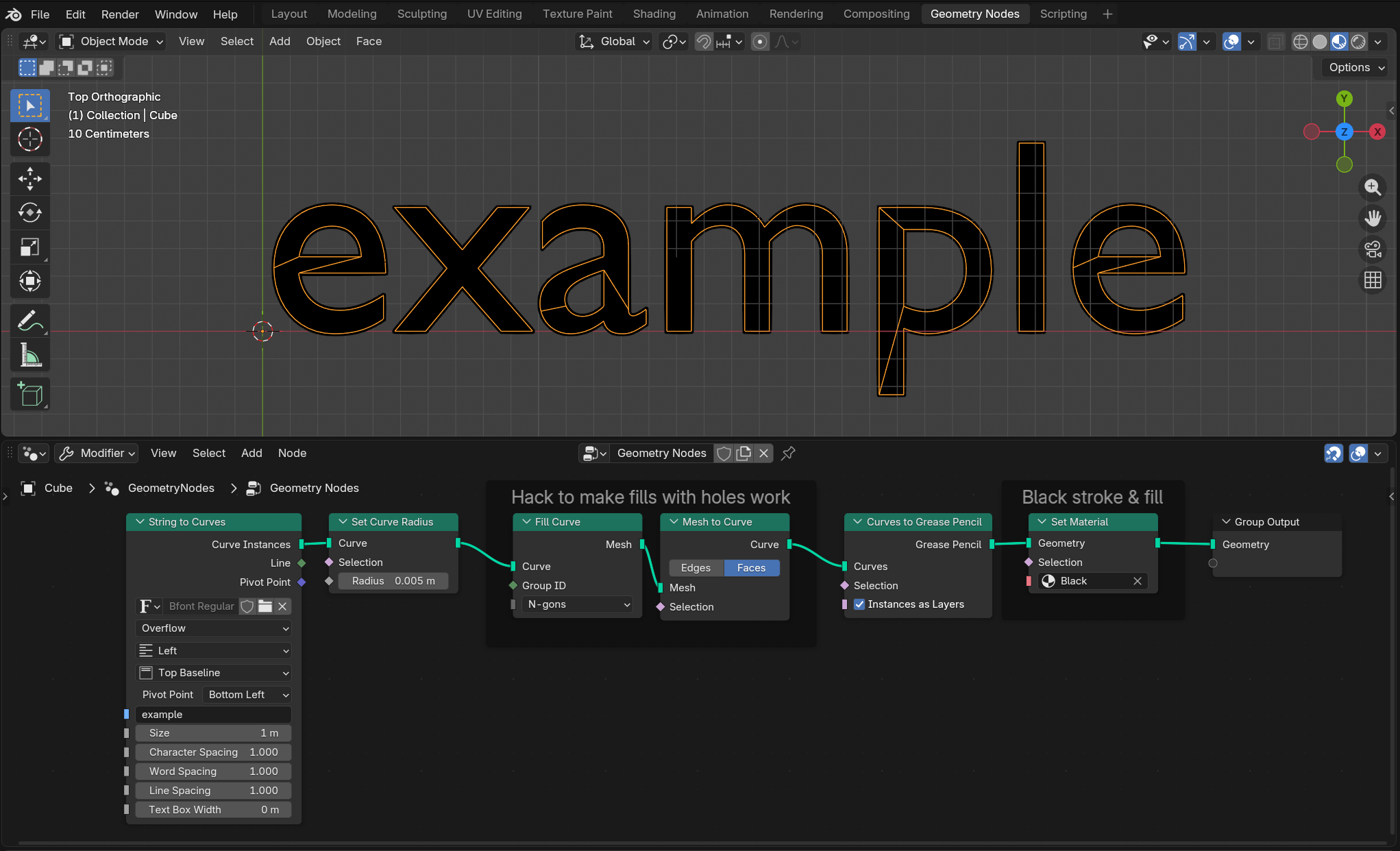Image resolution: width=1400 pixels, height=851 pixels.
Task: Click the 'example' string input field
Action: click(x=213, y=714)
